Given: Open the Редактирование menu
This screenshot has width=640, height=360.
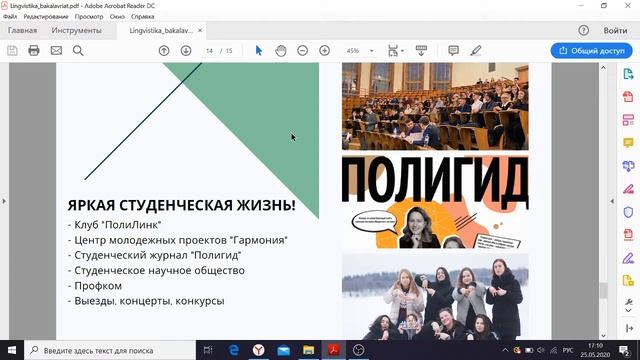Looking at the screenshot, I should (x=46, y=17).
